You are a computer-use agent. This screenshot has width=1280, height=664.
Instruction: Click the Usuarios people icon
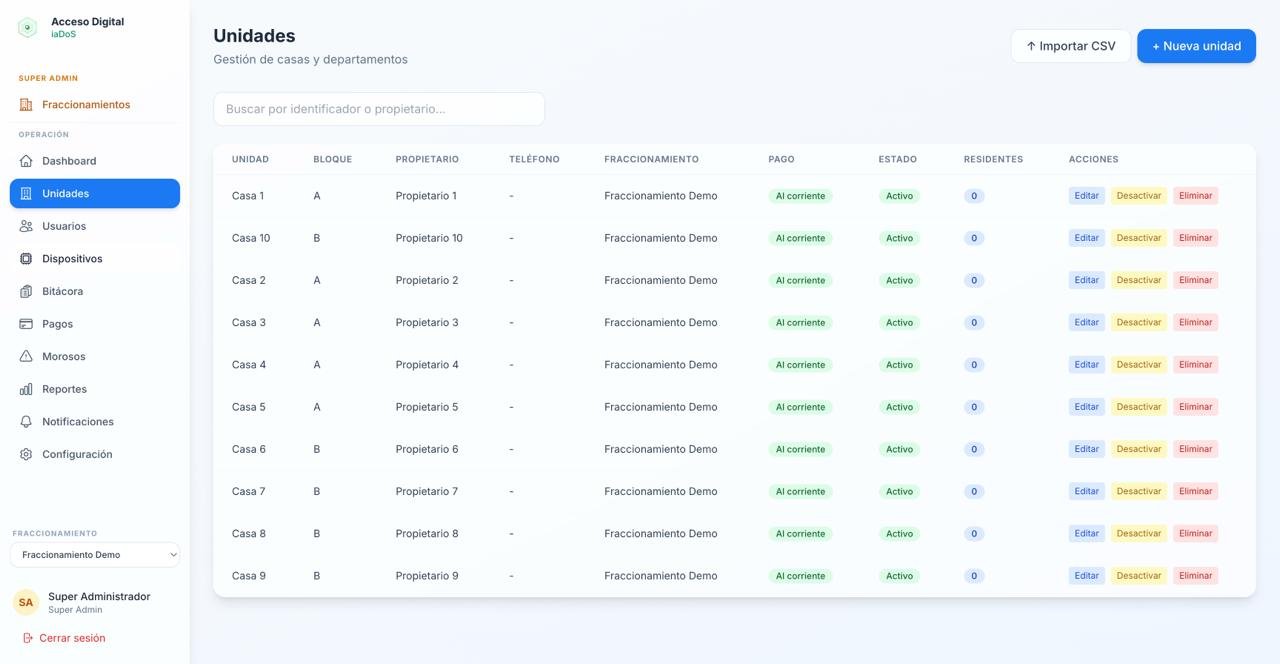tap(26, 226)
